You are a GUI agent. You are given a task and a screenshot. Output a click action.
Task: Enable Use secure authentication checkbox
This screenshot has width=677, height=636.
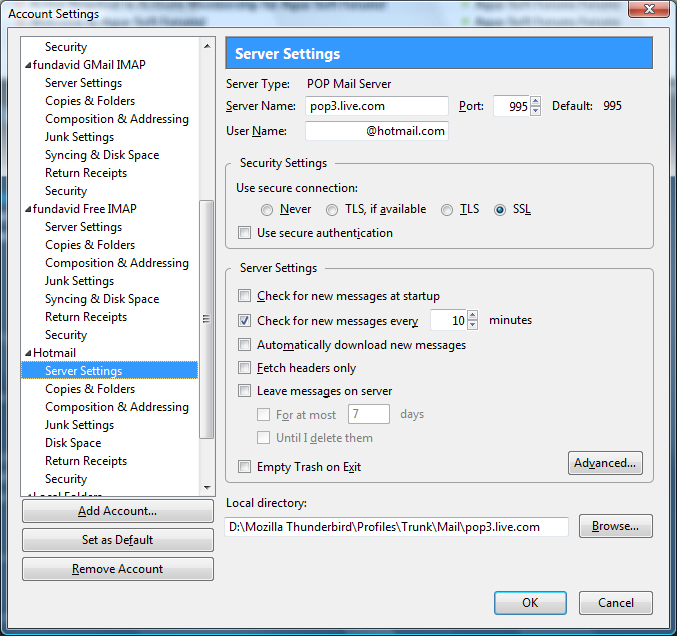[x=245, y=233]
